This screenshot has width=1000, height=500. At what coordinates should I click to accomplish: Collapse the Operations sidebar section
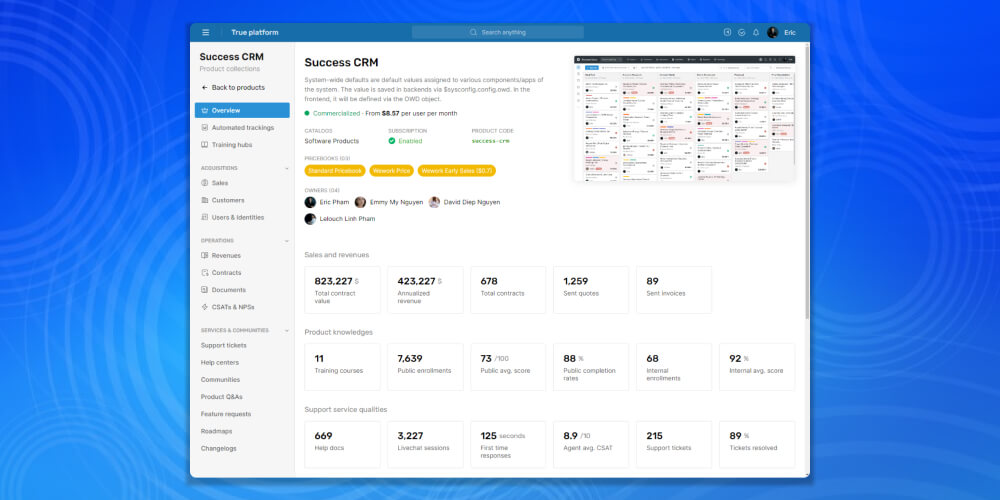point(286,241)
